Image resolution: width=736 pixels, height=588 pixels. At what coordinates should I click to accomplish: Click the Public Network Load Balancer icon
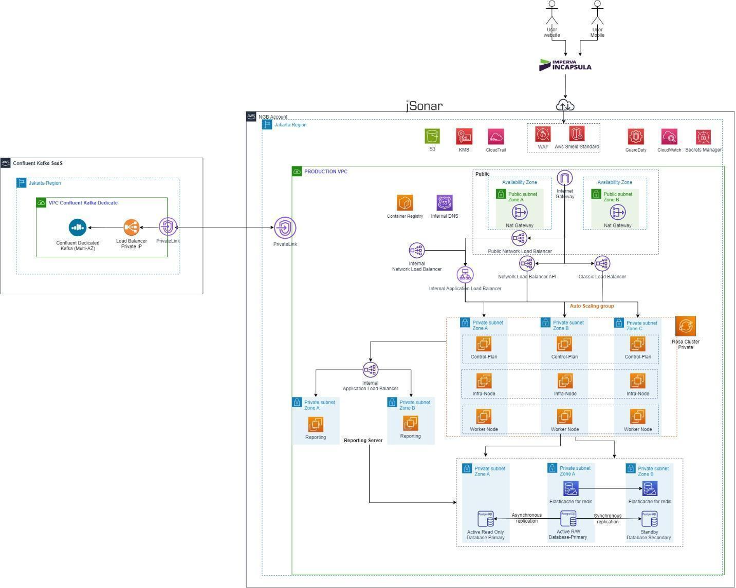click(x=519, y=239)
